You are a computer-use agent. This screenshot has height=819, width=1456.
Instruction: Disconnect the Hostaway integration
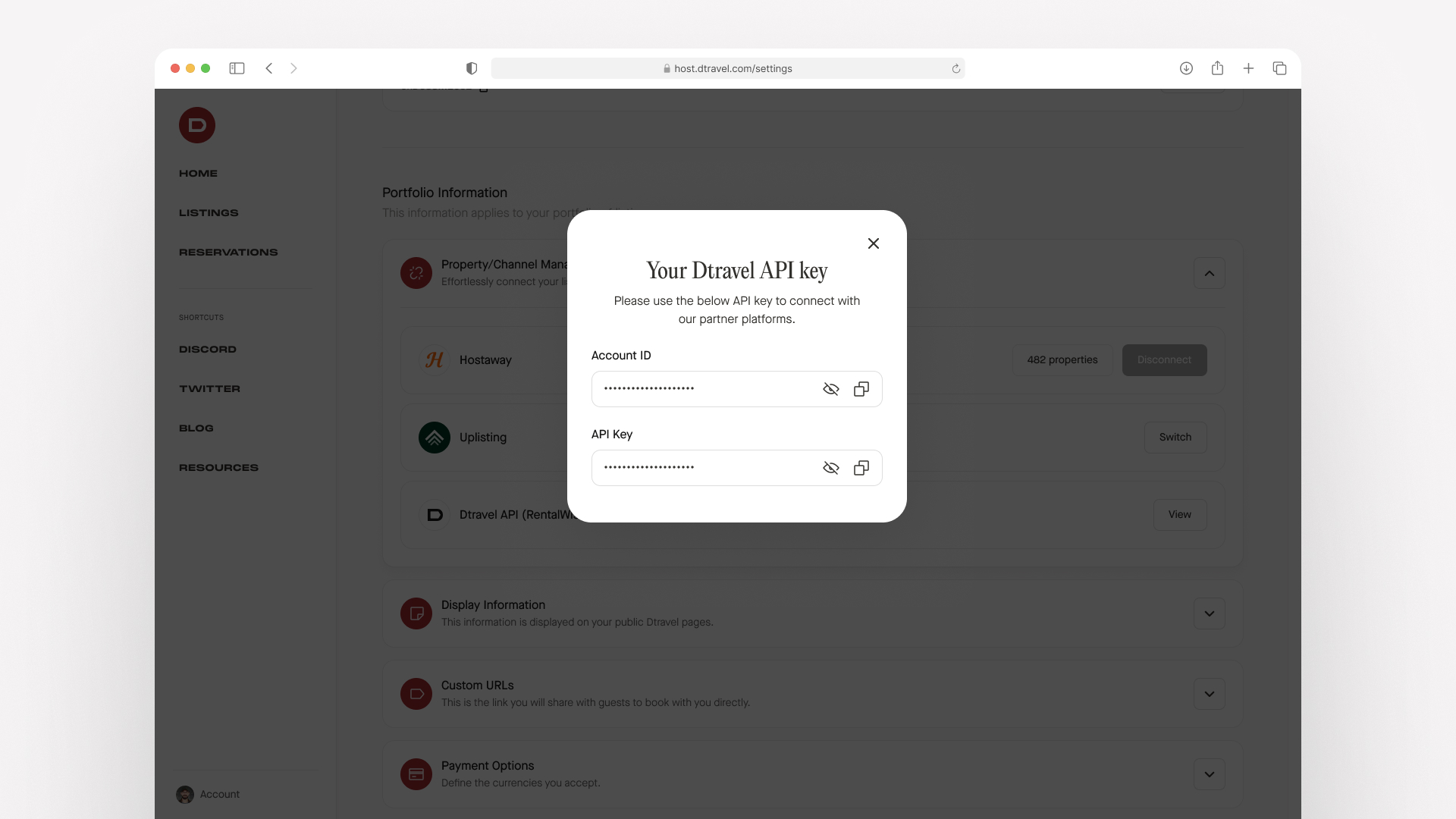click(1164, 360)
